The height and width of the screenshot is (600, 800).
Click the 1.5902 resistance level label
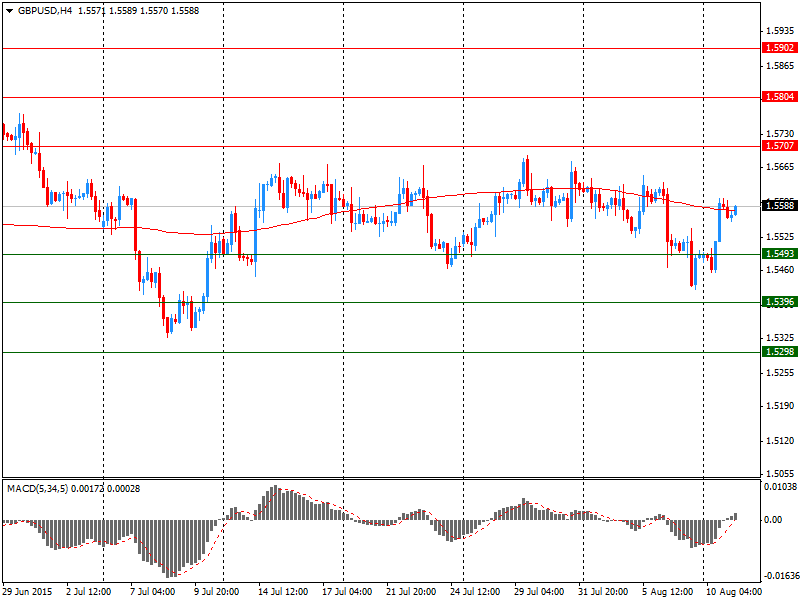pyautogui.click(x=780, y=48)
